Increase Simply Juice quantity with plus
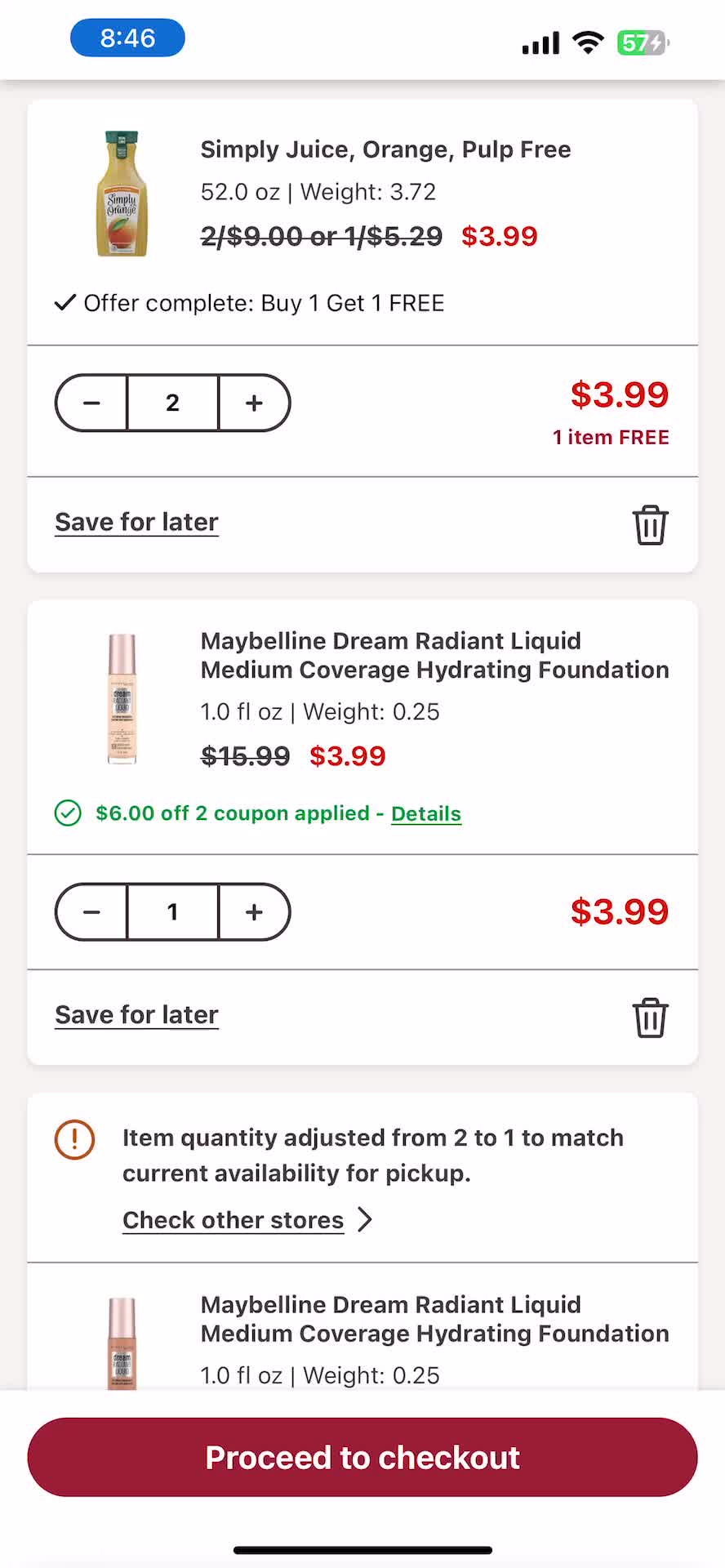This screenshot has width=725, height=1568. 254,403
